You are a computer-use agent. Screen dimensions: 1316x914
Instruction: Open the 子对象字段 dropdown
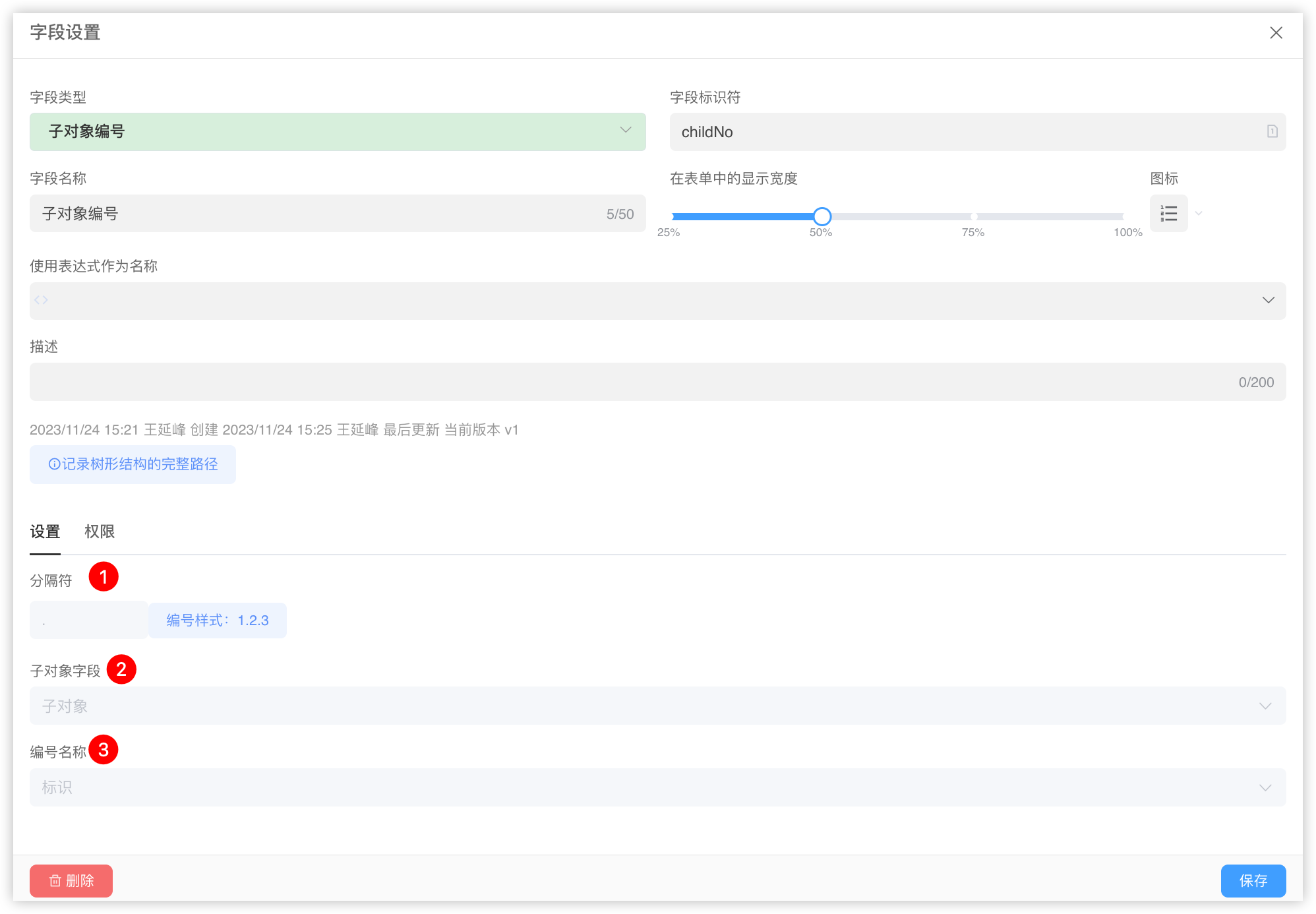click(657, 706)
